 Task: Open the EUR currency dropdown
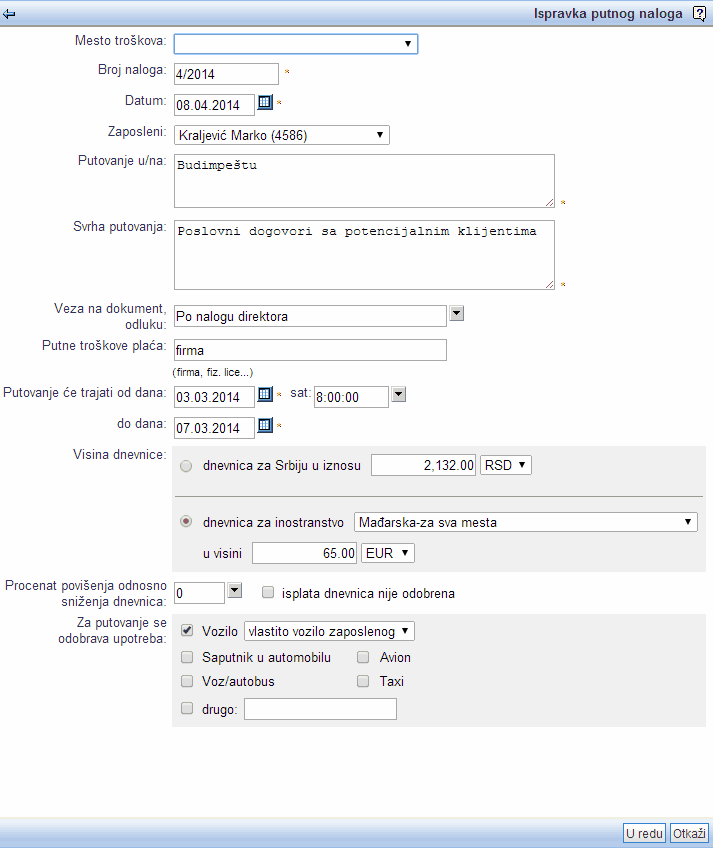point(388,553)
